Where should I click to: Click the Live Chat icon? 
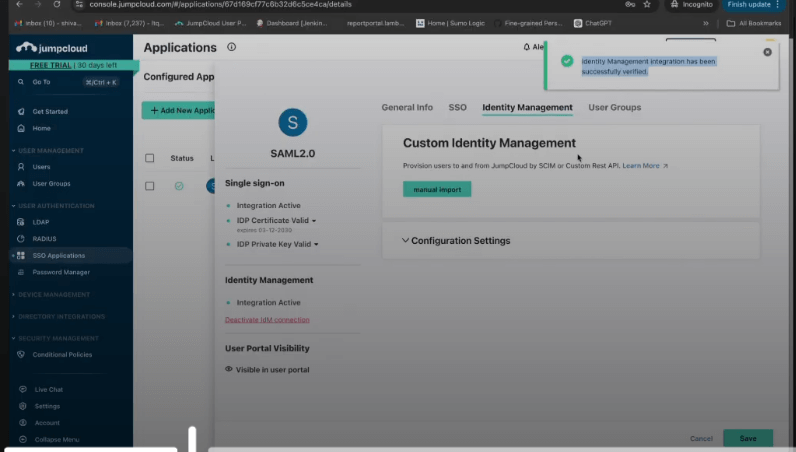23,390
